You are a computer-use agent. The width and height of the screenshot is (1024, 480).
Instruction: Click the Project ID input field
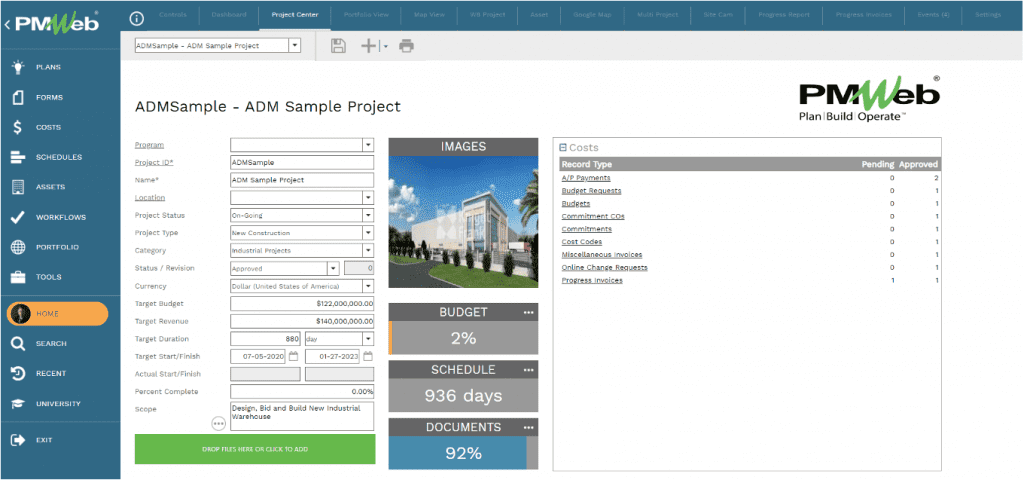(x=302, y=162)
